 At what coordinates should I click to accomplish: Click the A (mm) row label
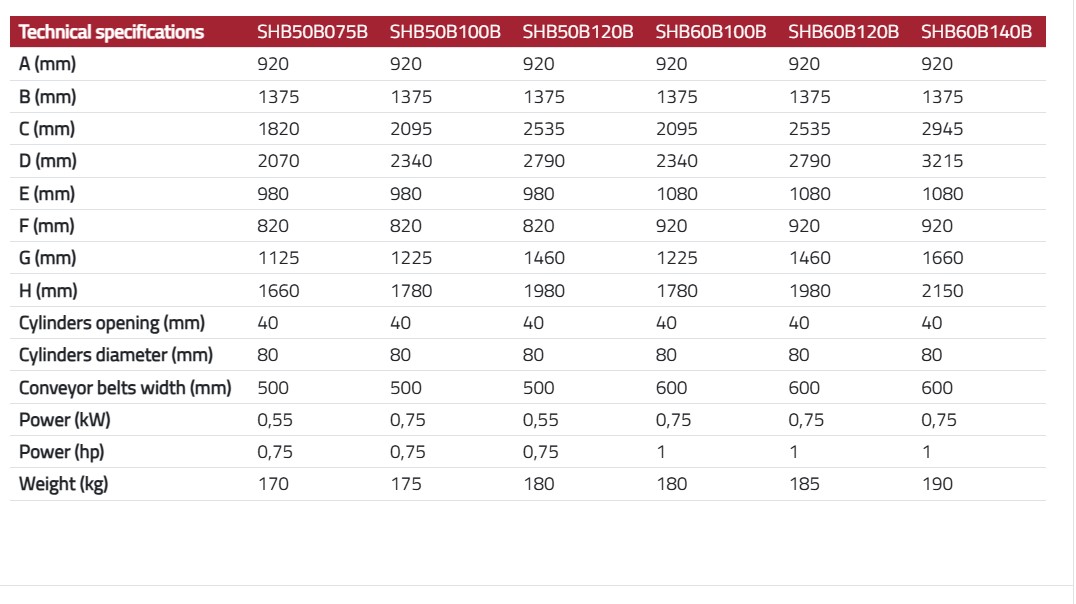(x=47, y=64)
